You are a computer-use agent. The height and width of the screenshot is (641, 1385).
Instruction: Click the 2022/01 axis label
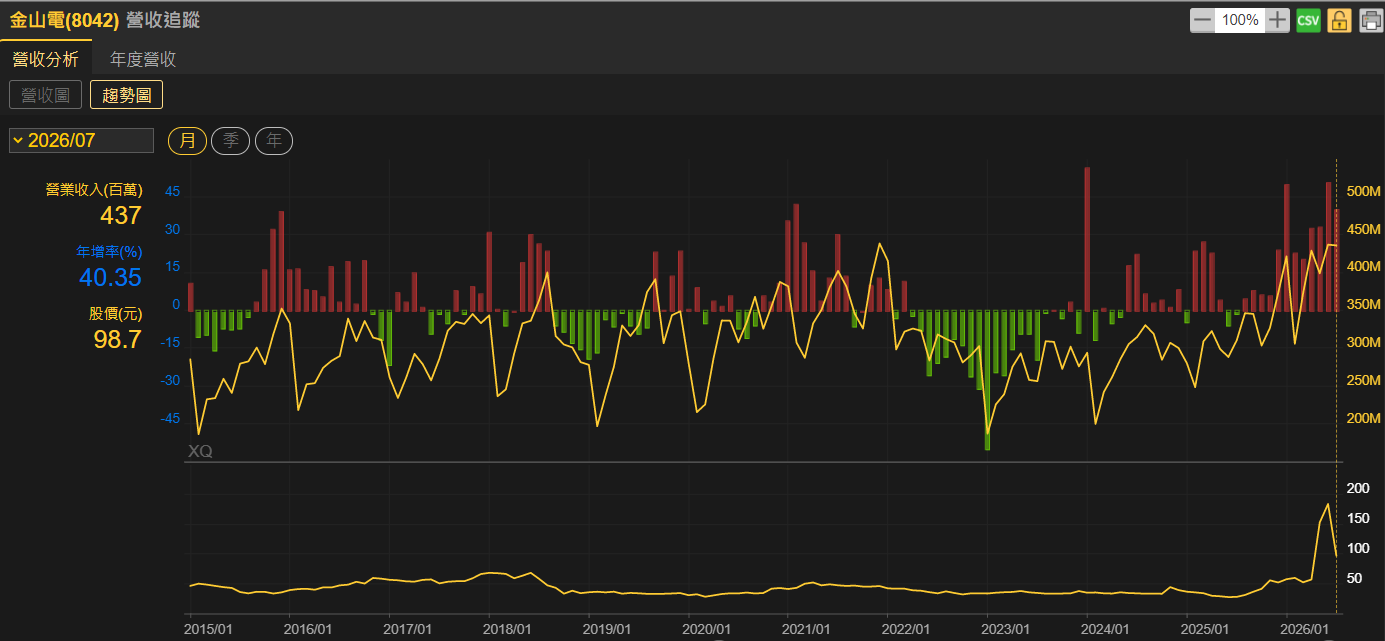tap(906, 629)
